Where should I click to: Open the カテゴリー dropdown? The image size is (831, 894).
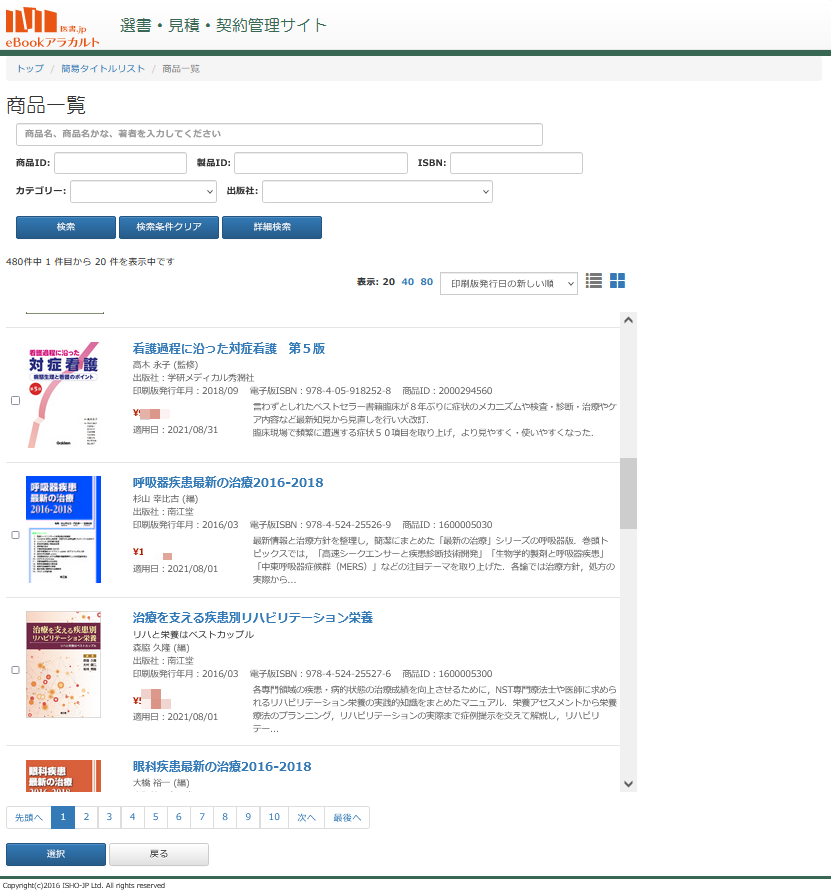(x=143, y=191)
